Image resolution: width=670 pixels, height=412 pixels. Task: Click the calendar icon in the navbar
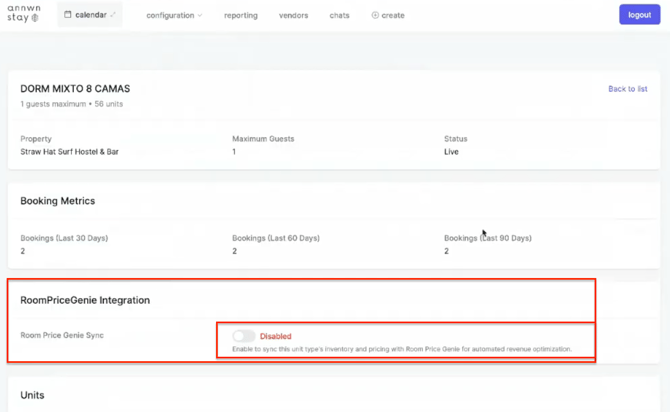tap(68, 15)
